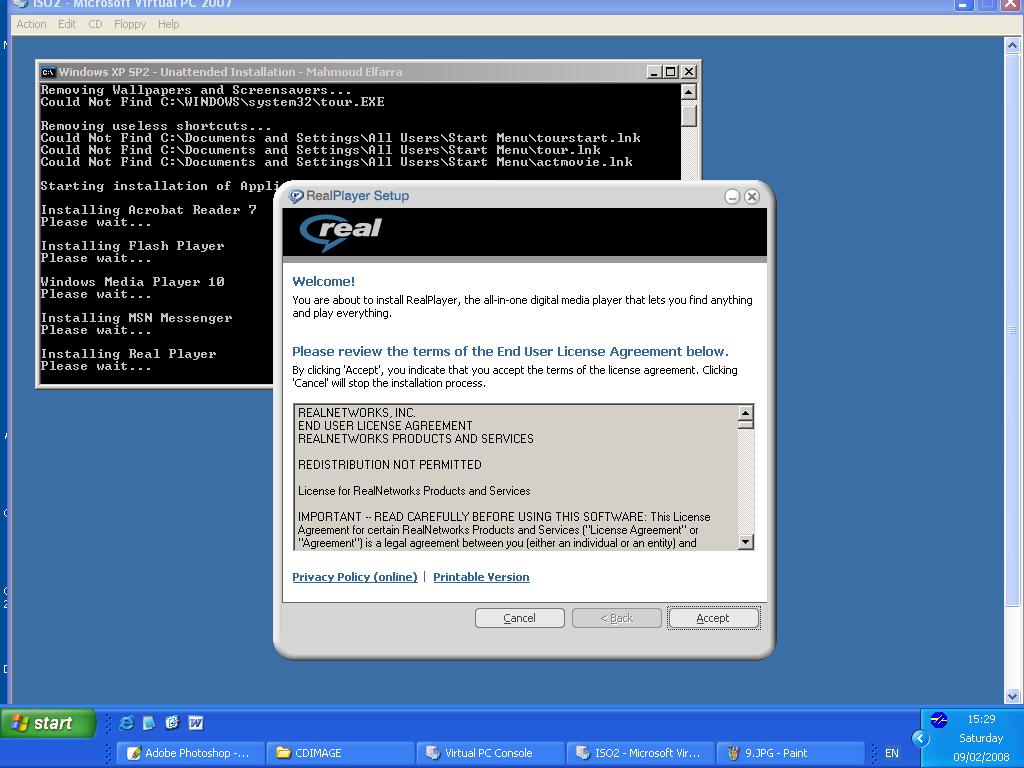Close the Unattended Installation console window
1024x768 pixels.
[689, 72]
